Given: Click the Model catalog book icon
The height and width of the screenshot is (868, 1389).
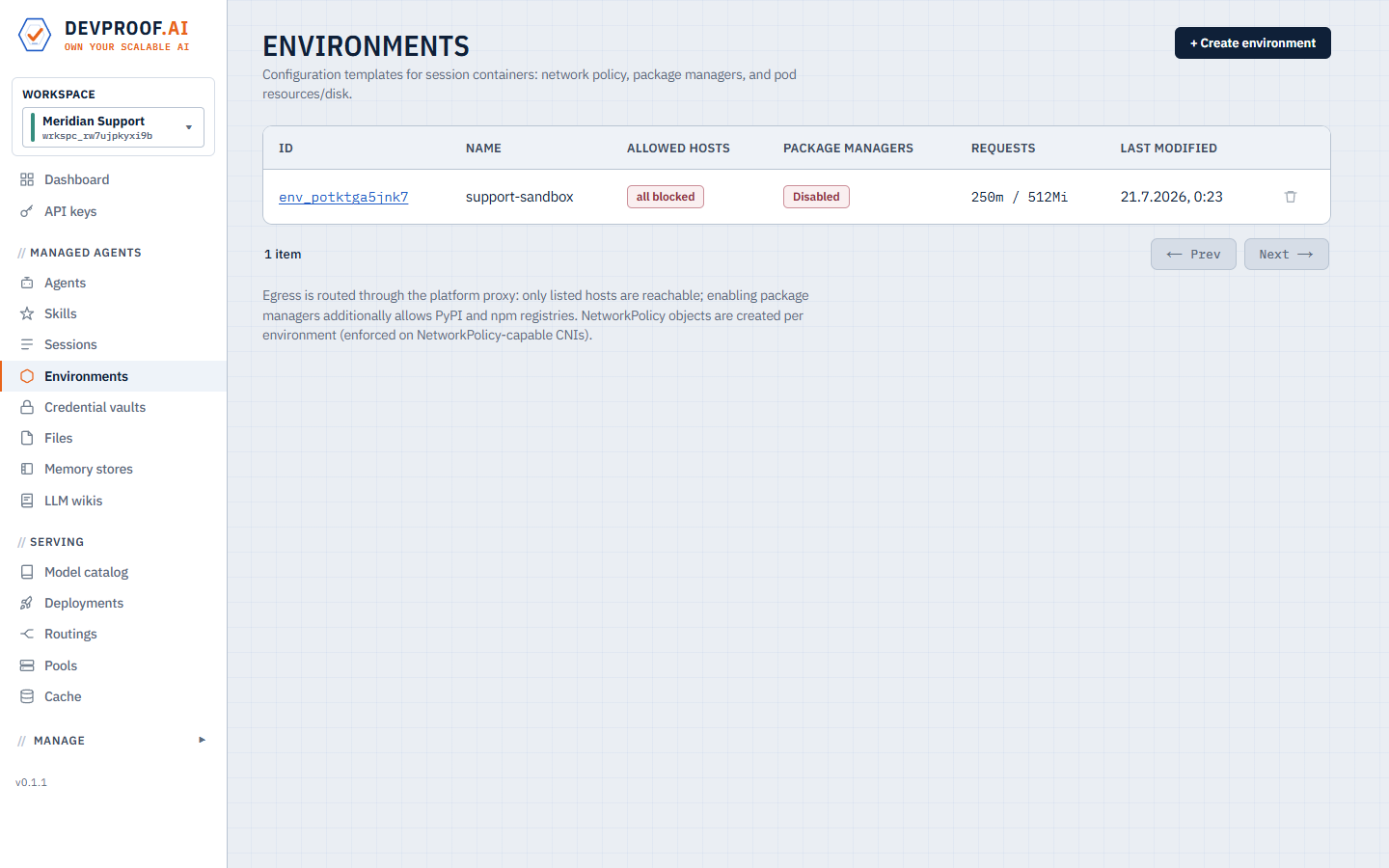Looking at the screenshot, I should coord(27,572).
